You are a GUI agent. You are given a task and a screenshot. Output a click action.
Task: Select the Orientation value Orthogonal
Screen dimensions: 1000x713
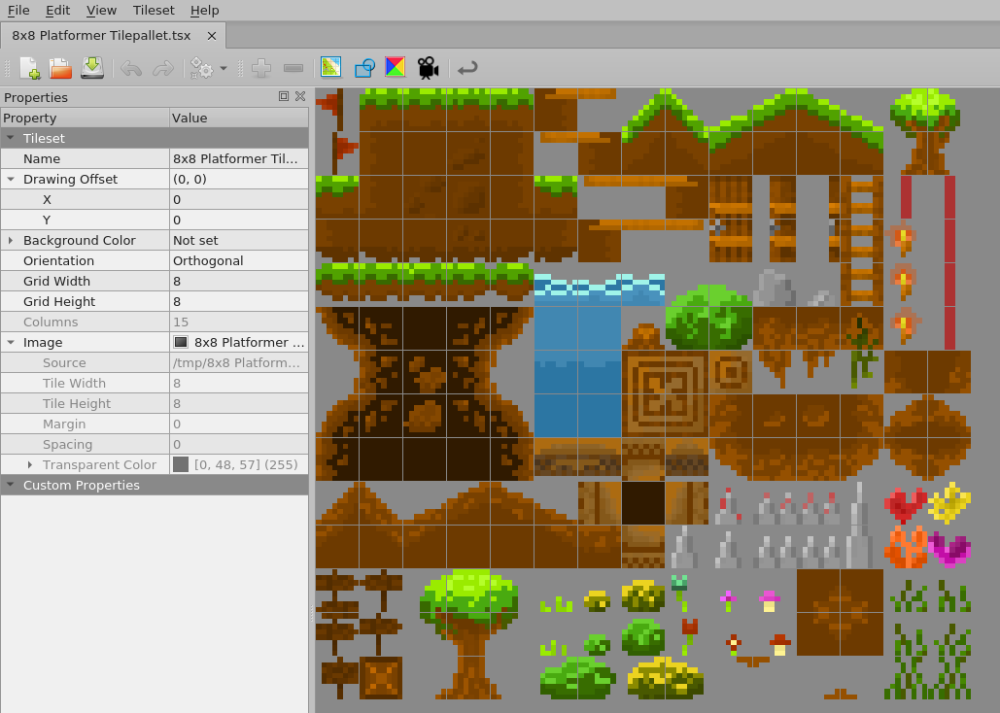238,261
